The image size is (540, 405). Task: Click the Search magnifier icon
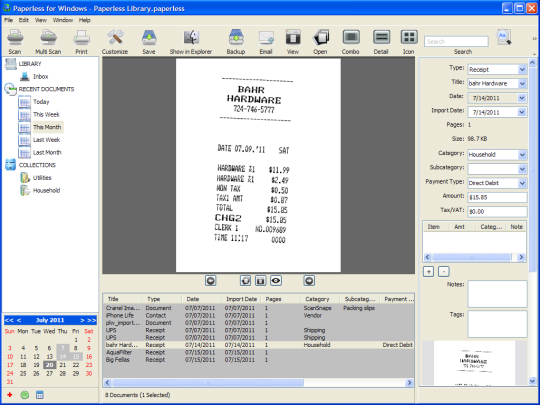pyautogui.click(x=504, y=37)
